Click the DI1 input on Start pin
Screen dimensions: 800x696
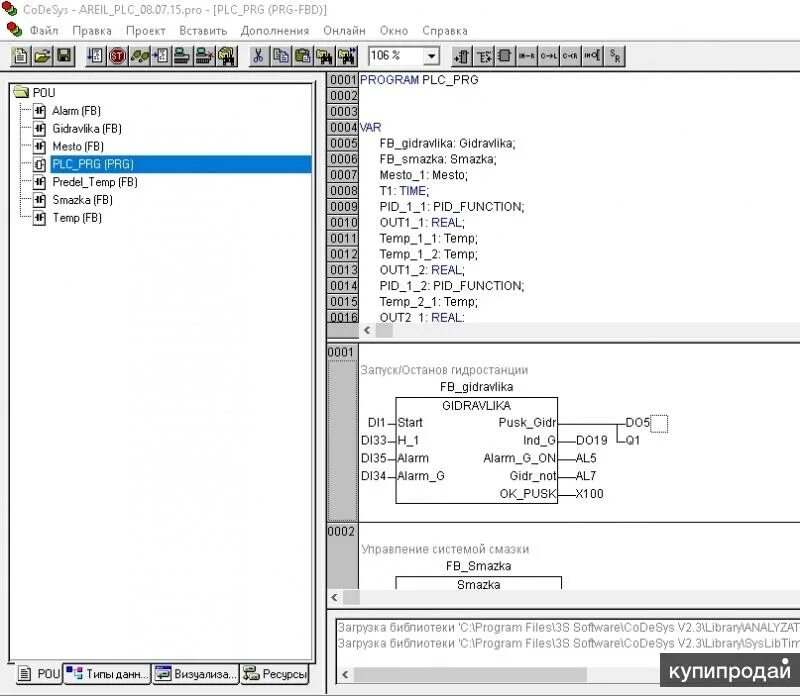tap(377, 422)
